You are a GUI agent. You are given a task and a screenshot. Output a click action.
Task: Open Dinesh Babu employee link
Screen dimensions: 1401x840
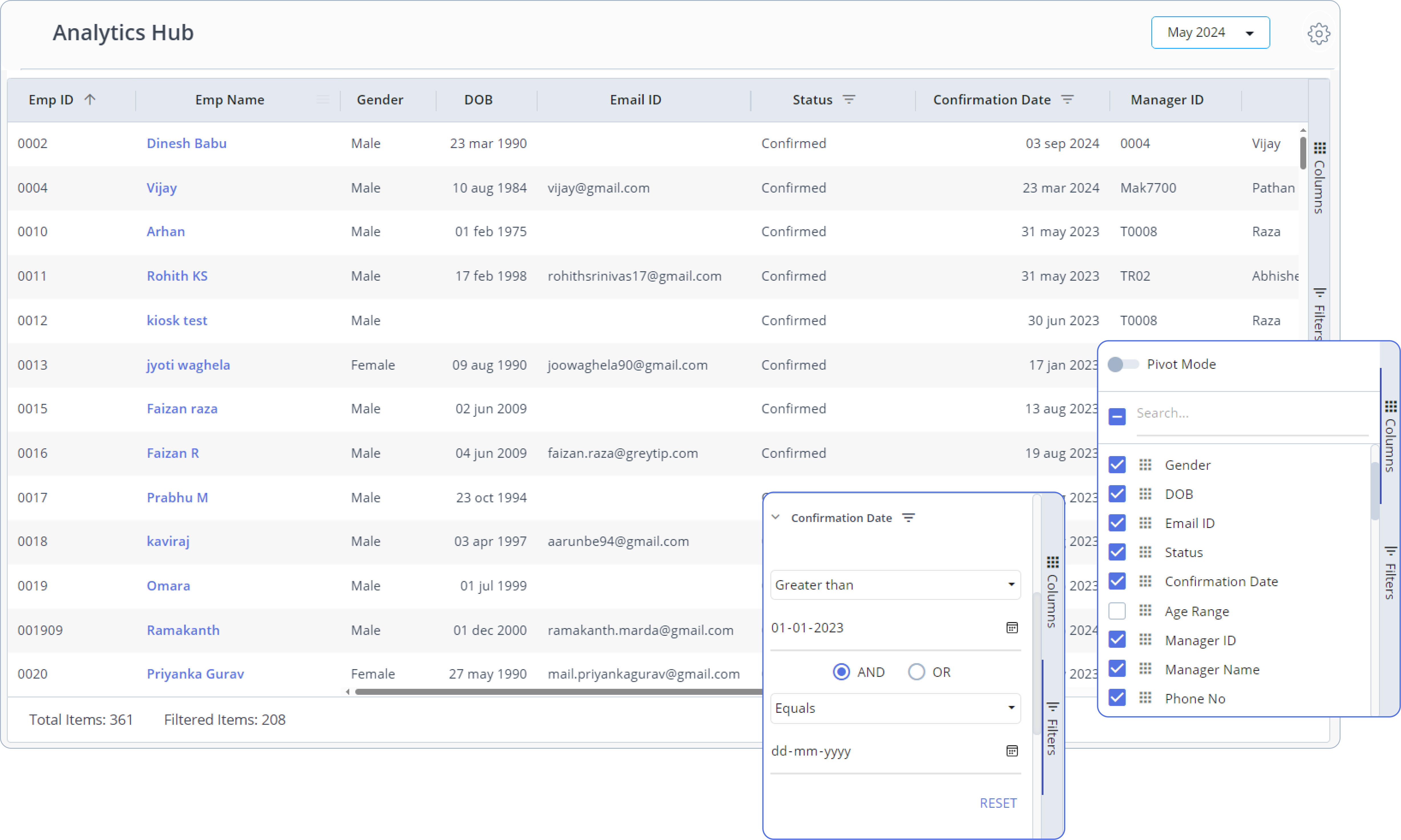pos(186,143)
